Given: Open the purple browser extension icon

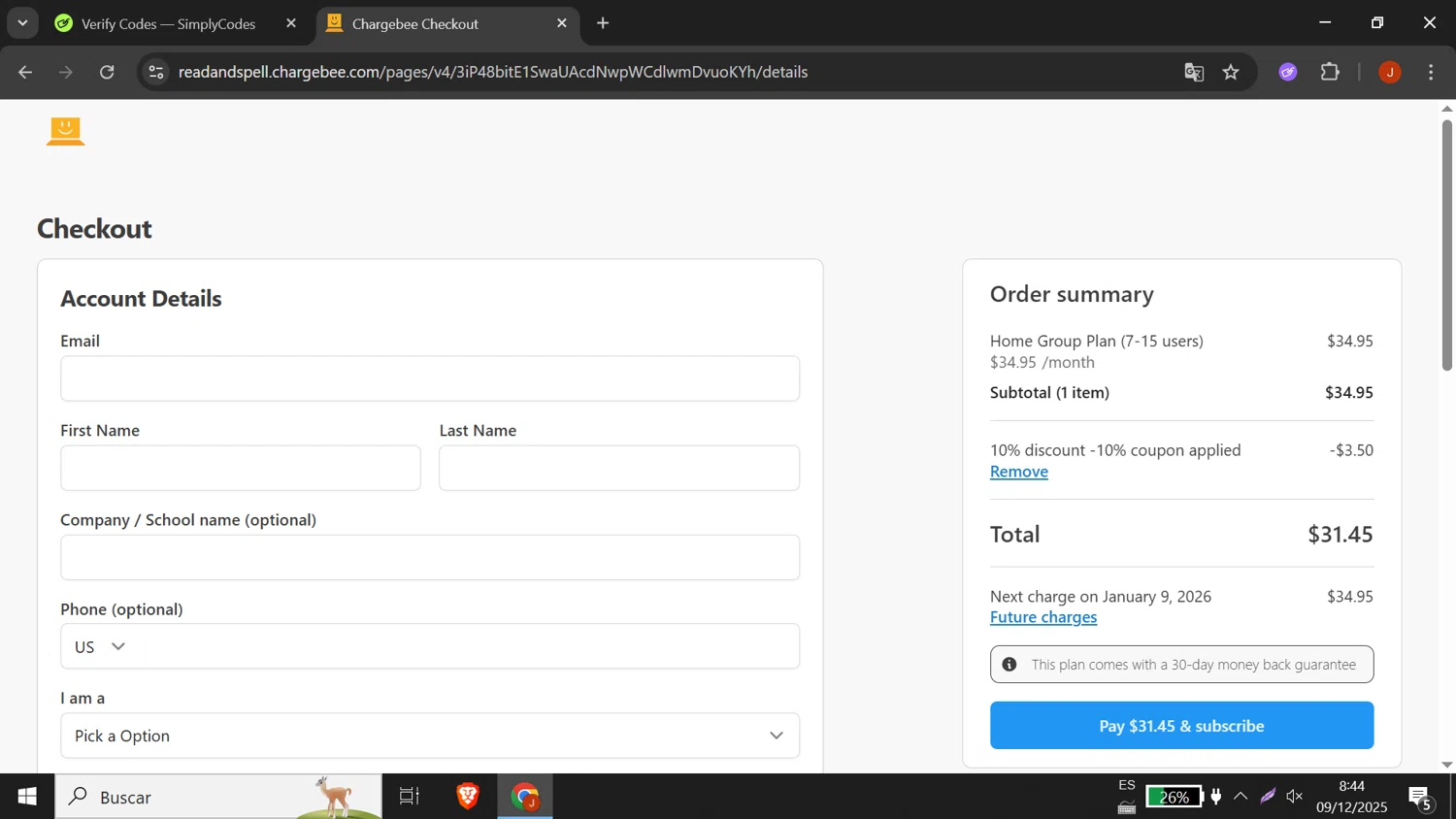Looking at the screenshot, I should [1288, 72].
